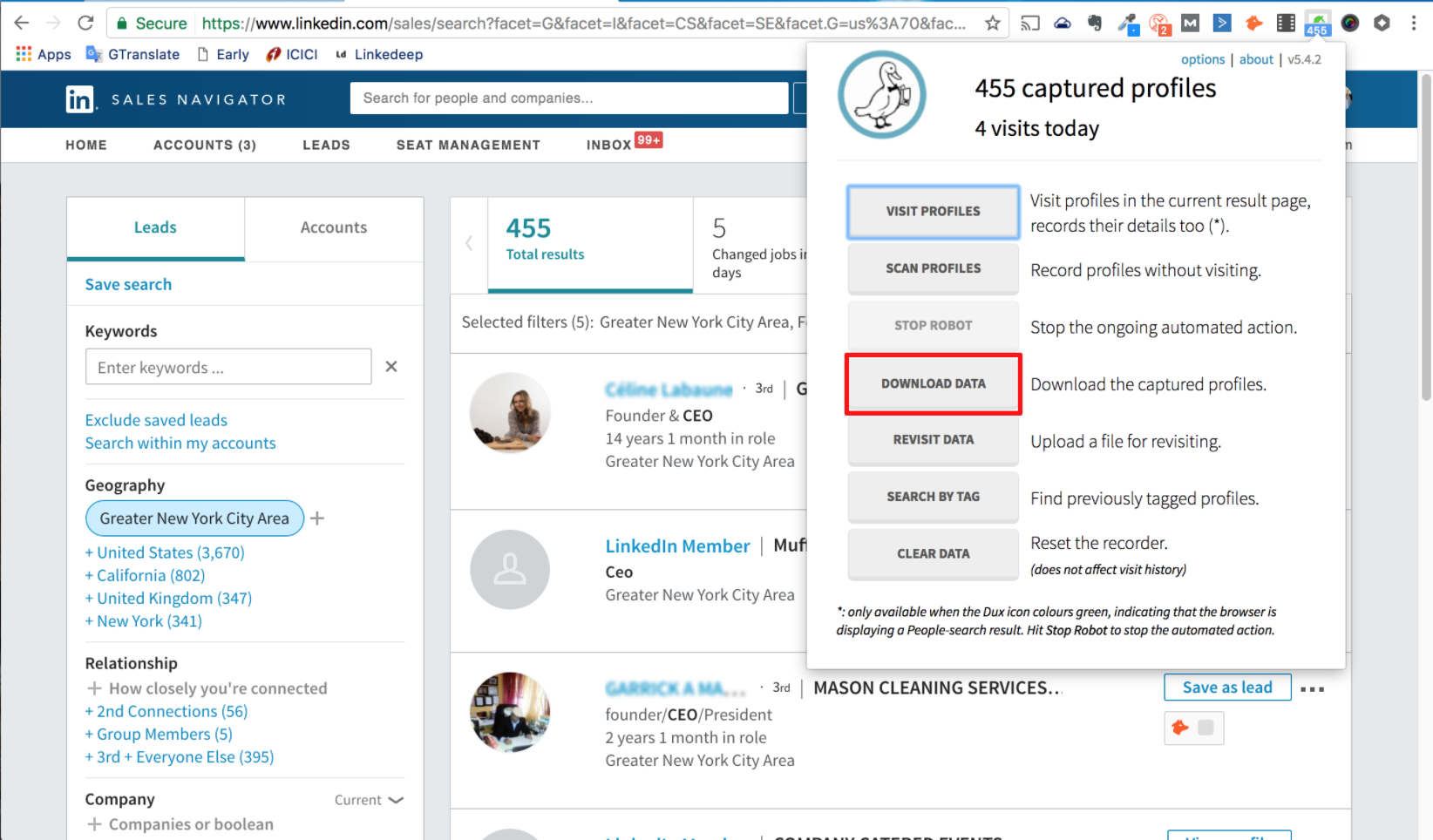
Task: Click the plus next to Greater New York City Area
Action: (317, 518)
